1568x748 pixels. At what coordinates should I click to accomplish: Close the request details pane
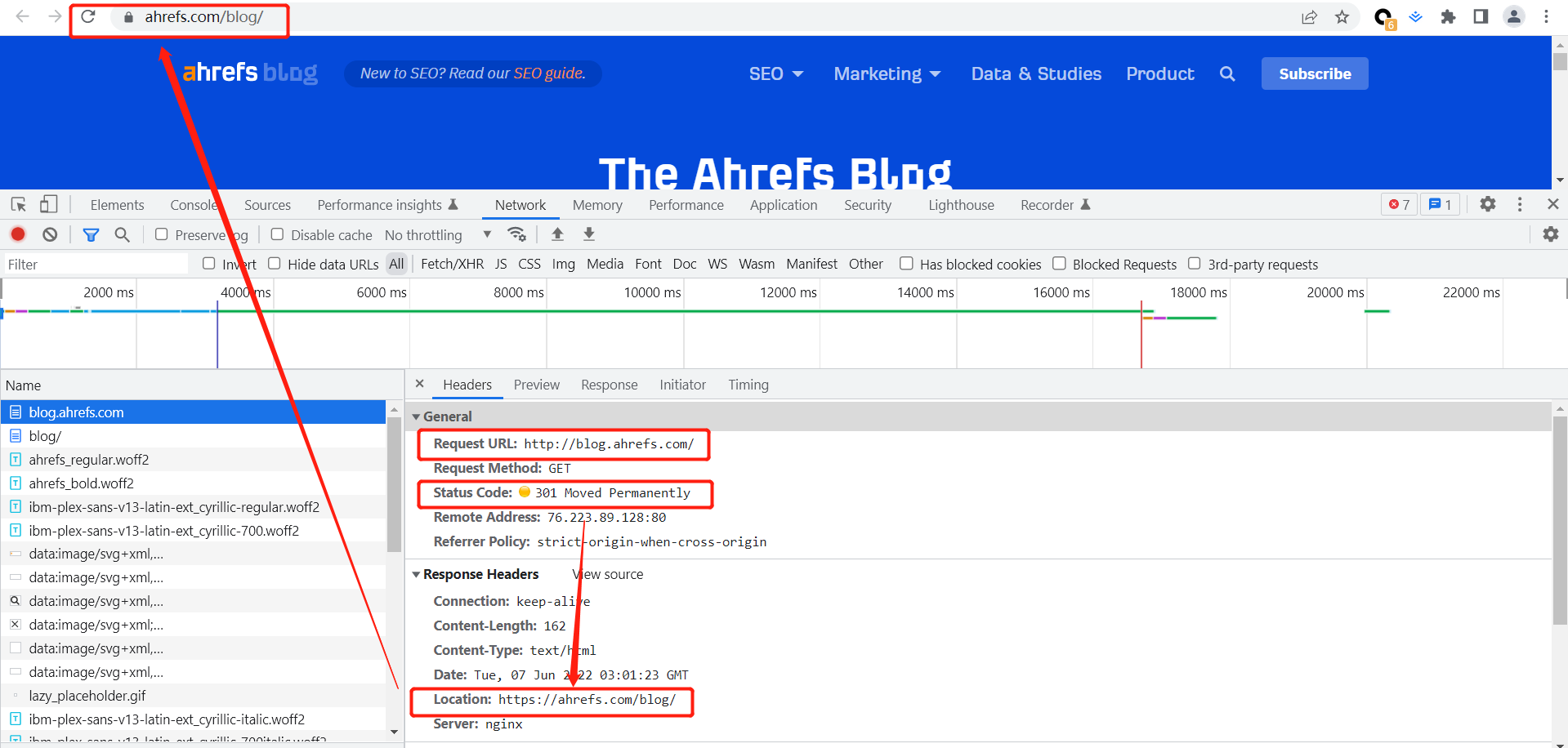[x=420, y=384]
